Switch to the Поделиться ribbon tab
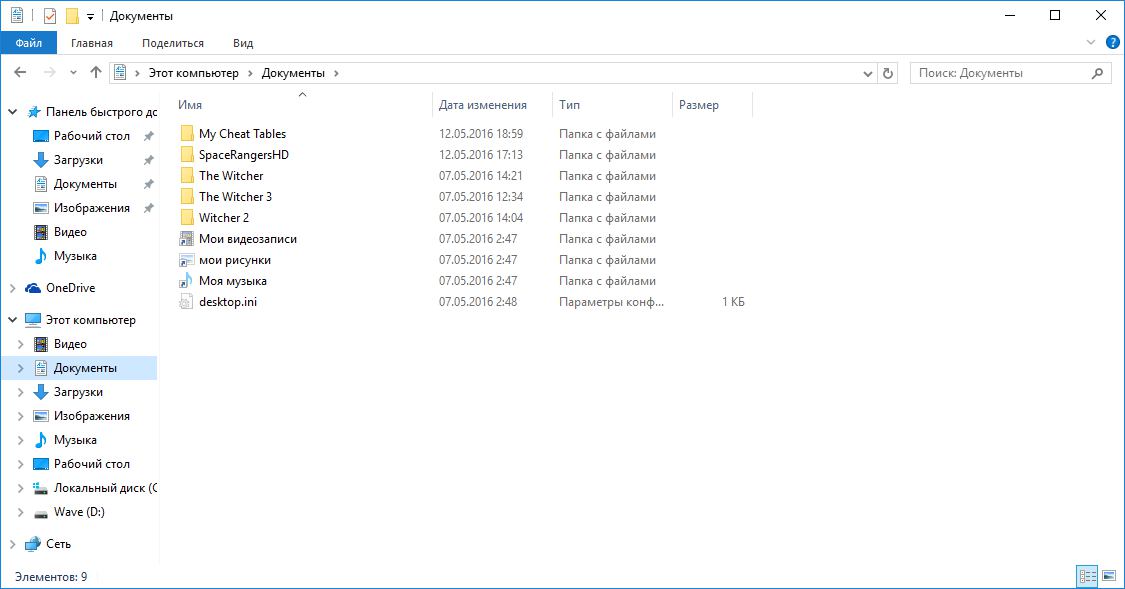1125x589 pixels. [x=173, y=43]
